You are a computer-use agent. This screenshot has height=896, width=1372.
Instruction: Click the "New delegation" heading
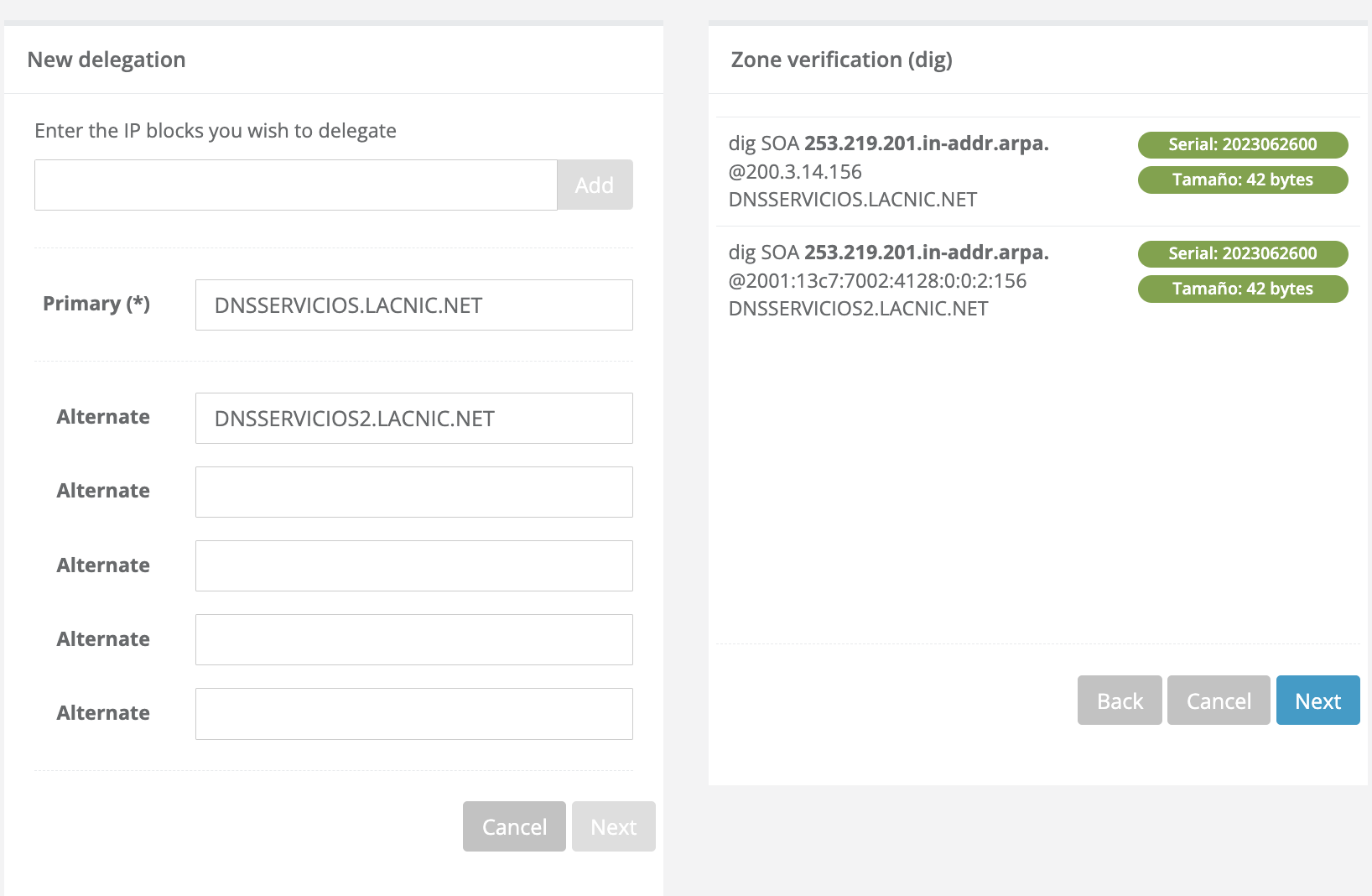(107, 60)
